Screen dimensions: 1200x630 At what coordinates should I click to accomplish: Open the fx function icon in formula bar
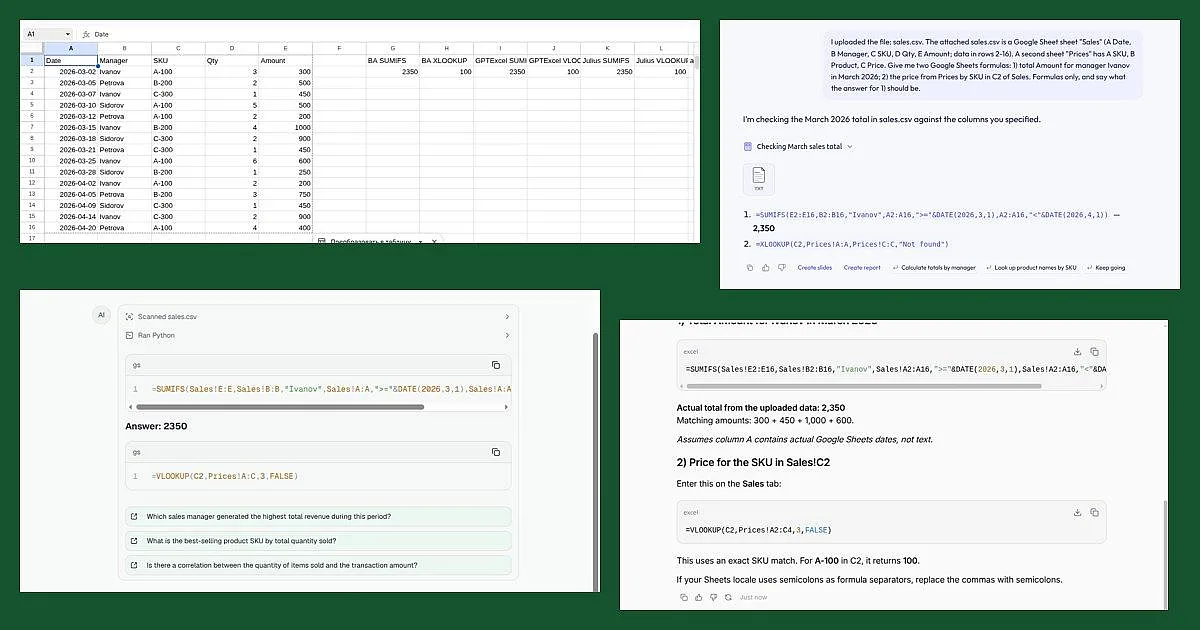pyautogui.click(x=86, y=34)
